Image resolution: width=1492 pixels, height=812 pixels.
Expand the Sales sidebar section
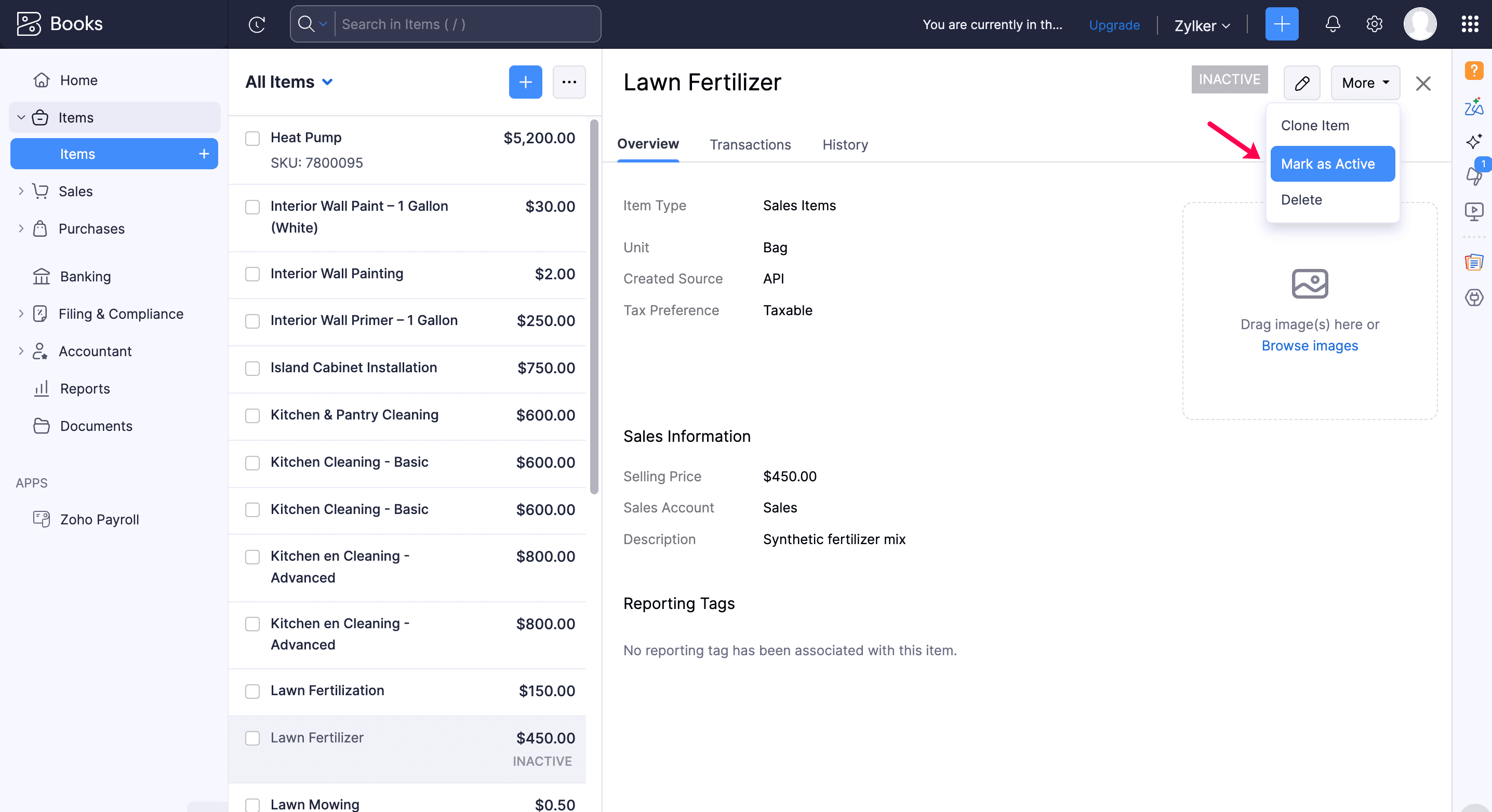coord(75,192)
